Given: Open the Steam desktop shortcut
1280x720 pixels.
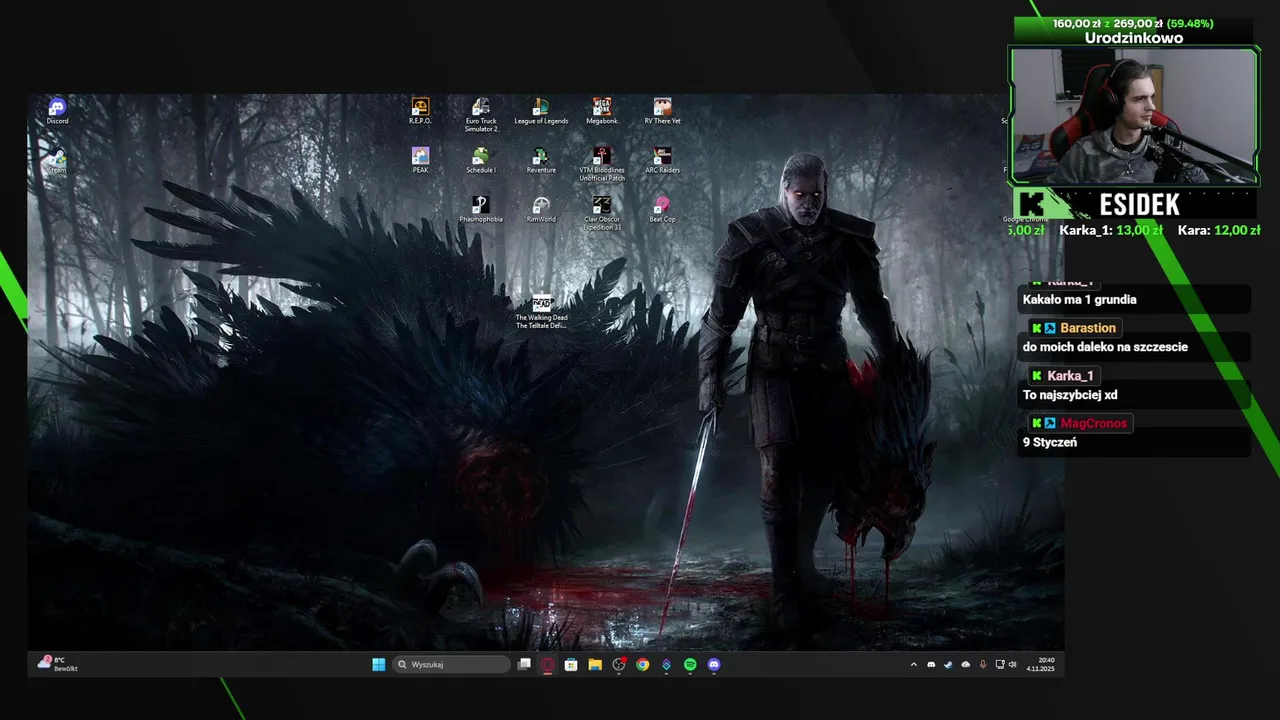Looking at the screenshot, I should [x=57, y=161].
